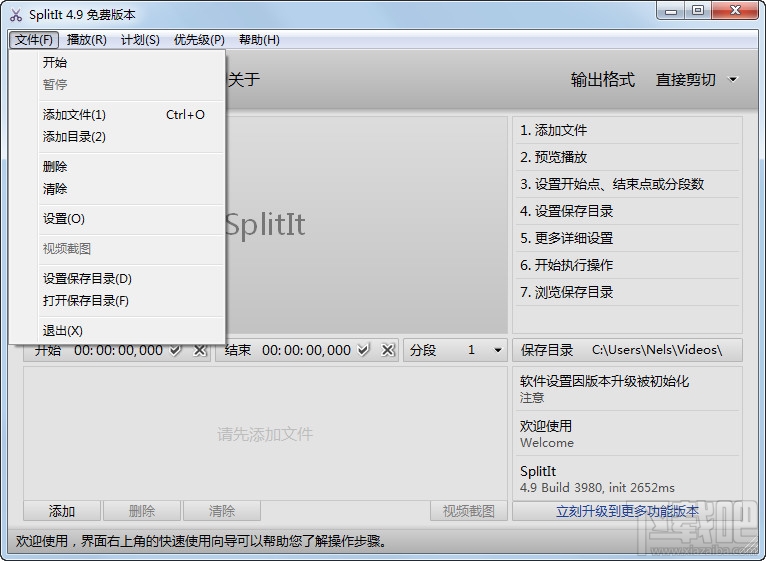
Task: Select guide step 4. 设置保存目录
Action: pos(627,211)
